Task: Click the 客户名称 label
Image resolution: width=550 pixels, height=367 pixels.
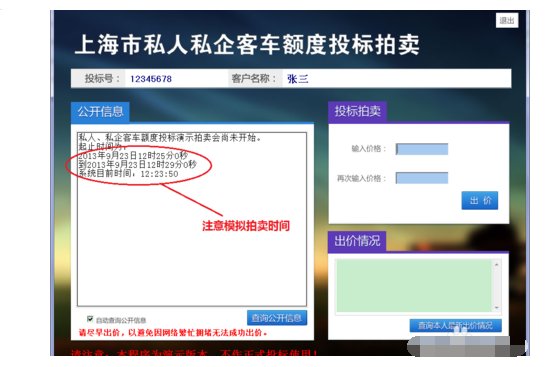Action: 254,79
